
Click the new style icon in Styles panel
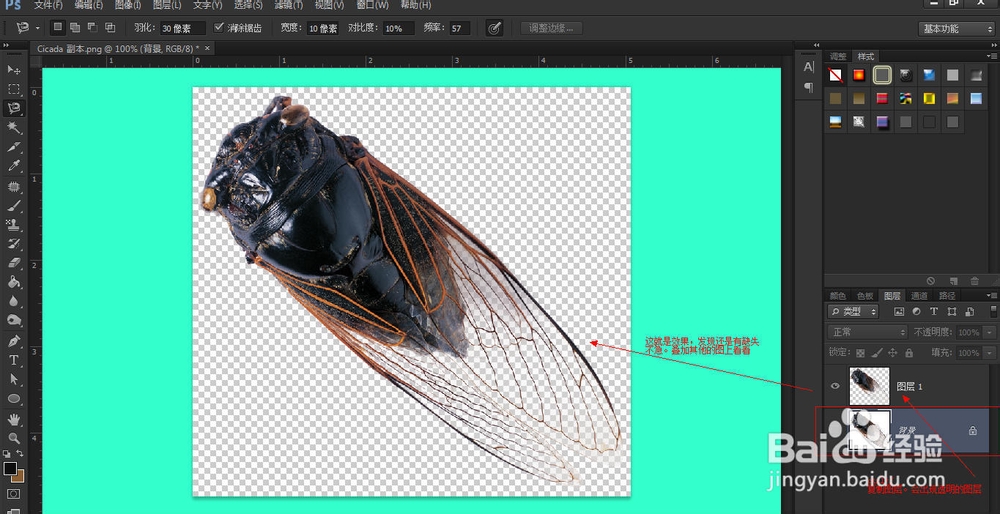coord(953,281)
